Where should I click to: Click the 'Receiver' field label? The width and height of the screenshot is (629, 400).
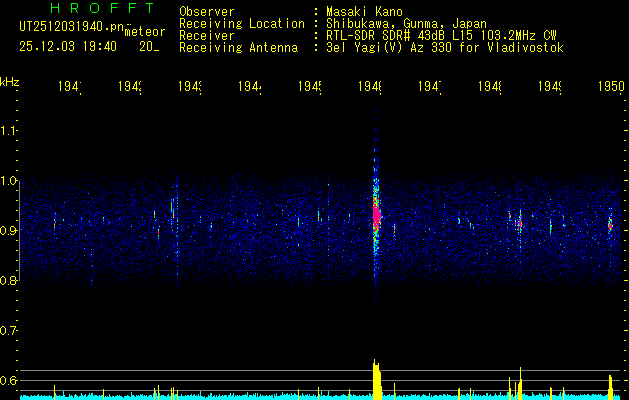207,36
